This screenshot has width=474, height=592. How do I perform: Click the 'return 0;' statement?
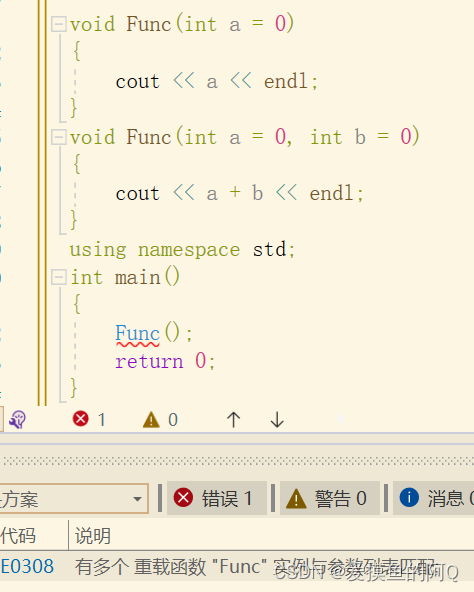tap(165, 361)
